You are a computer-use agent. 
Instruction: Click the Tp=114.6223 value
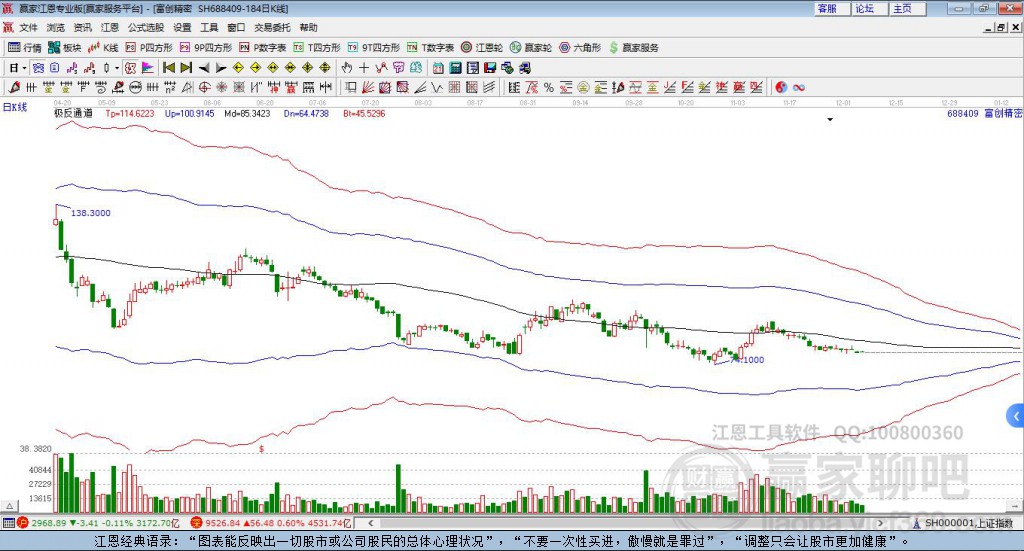click(130, 114)
